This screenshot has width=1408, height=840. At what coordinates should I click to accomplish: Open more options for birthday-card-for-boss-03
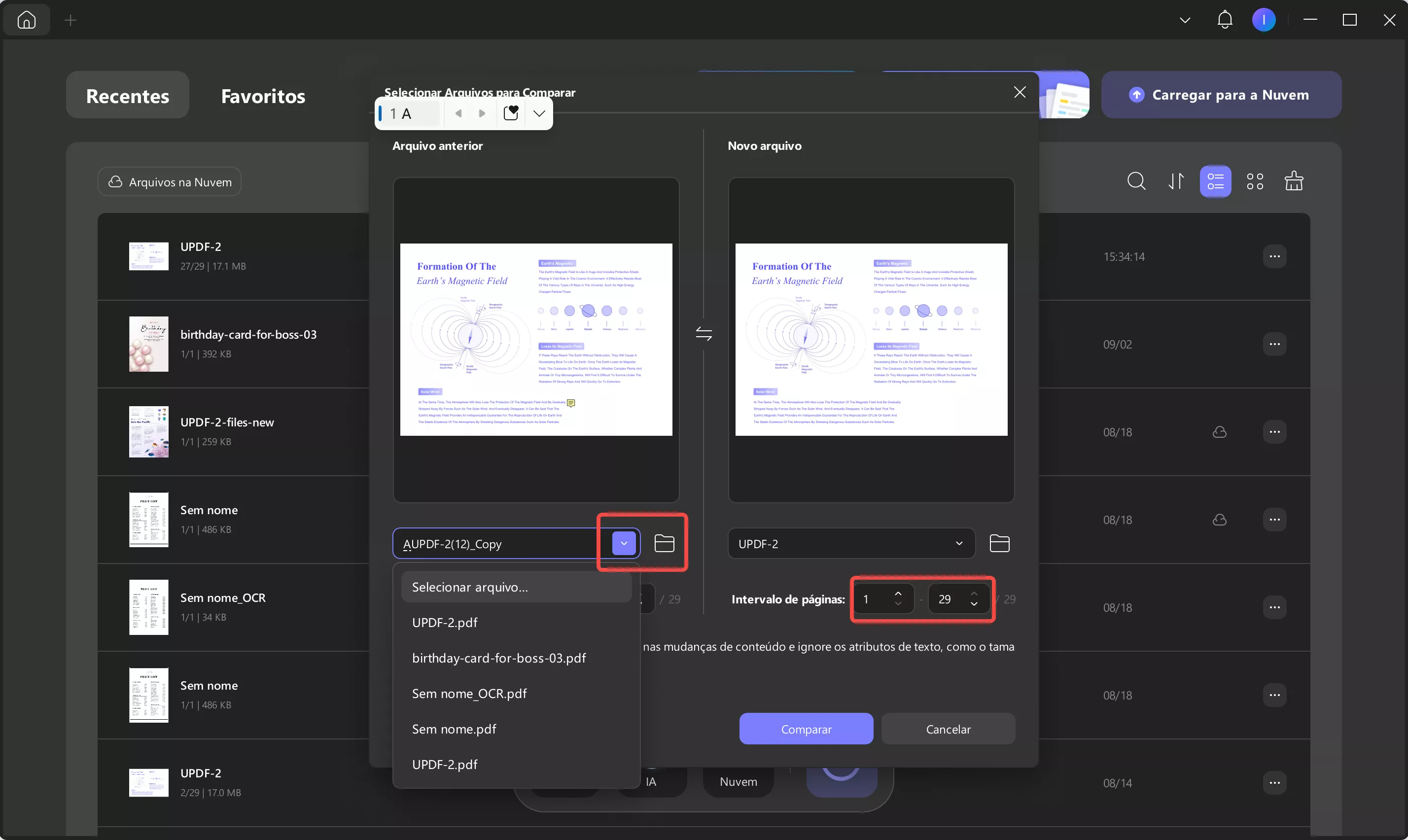tap(1274, 344)
